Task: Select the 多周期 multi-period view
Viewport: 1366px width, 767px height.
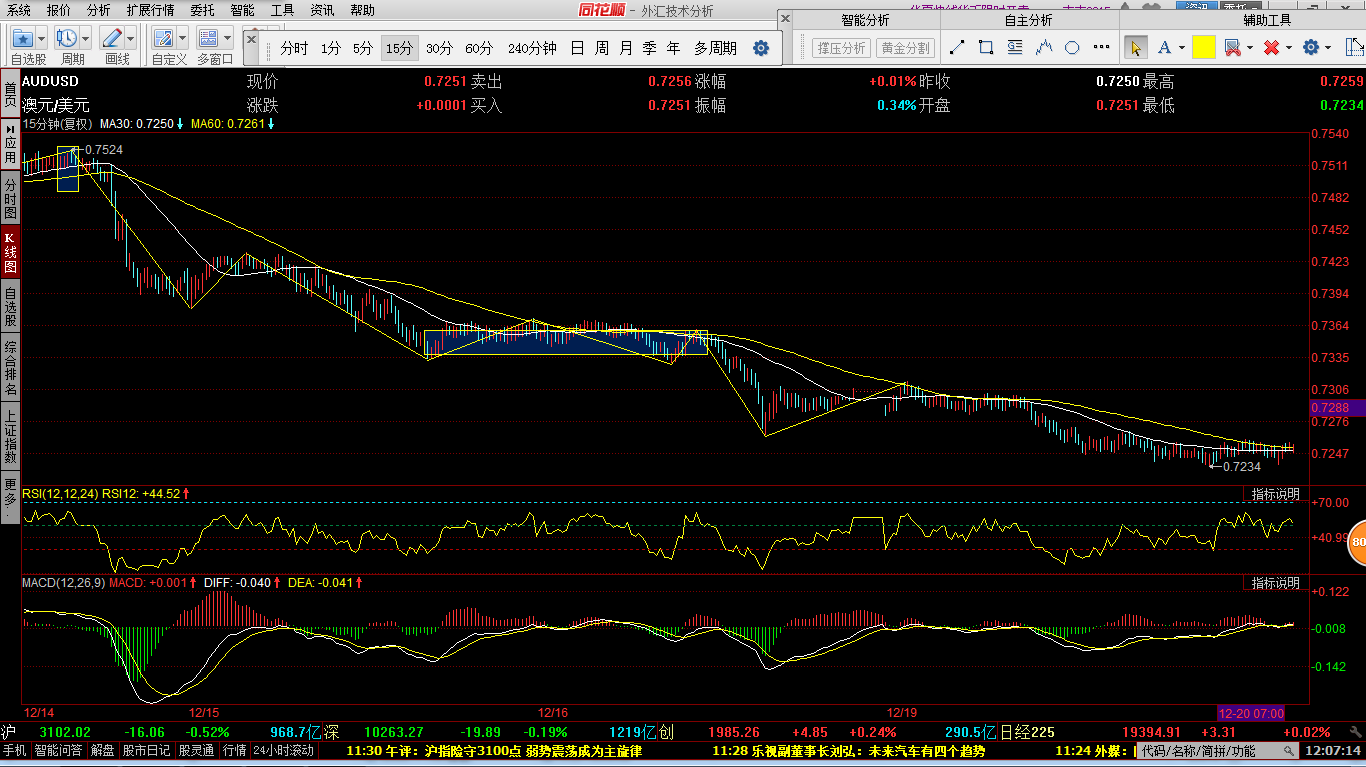Action: click(715, 48)
